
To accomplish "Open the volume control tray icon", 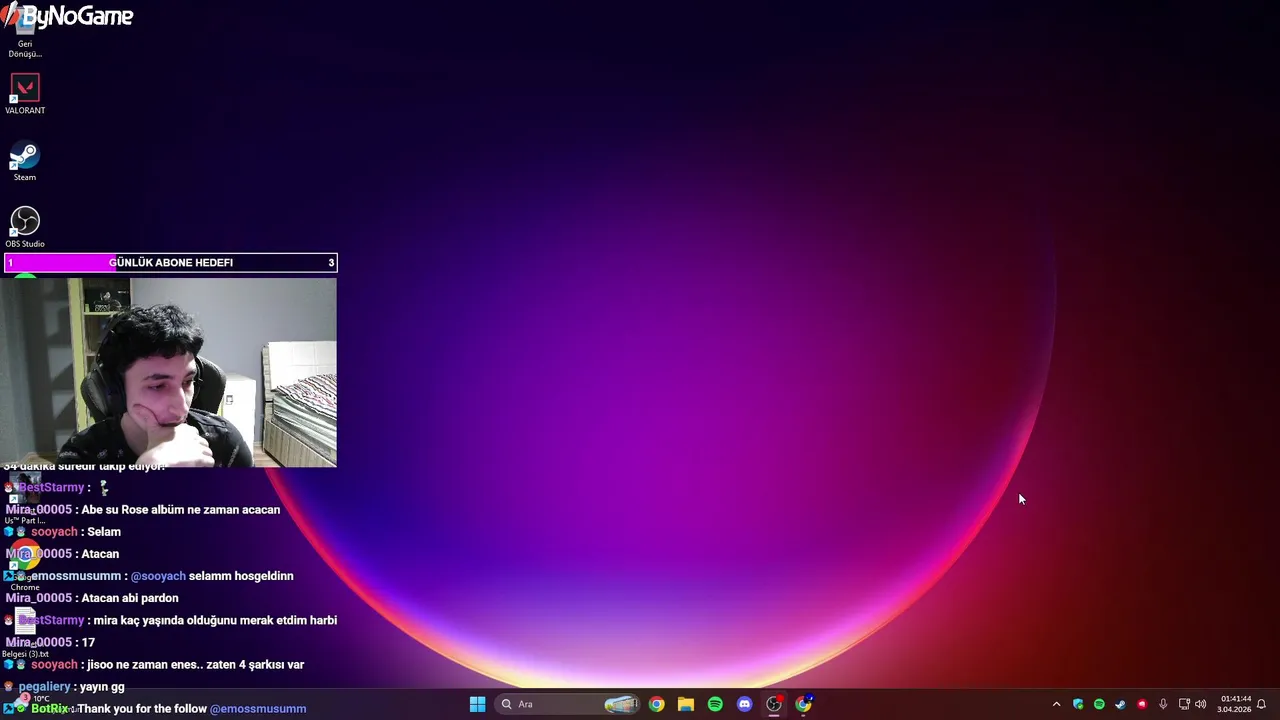I will (1201, 704).
